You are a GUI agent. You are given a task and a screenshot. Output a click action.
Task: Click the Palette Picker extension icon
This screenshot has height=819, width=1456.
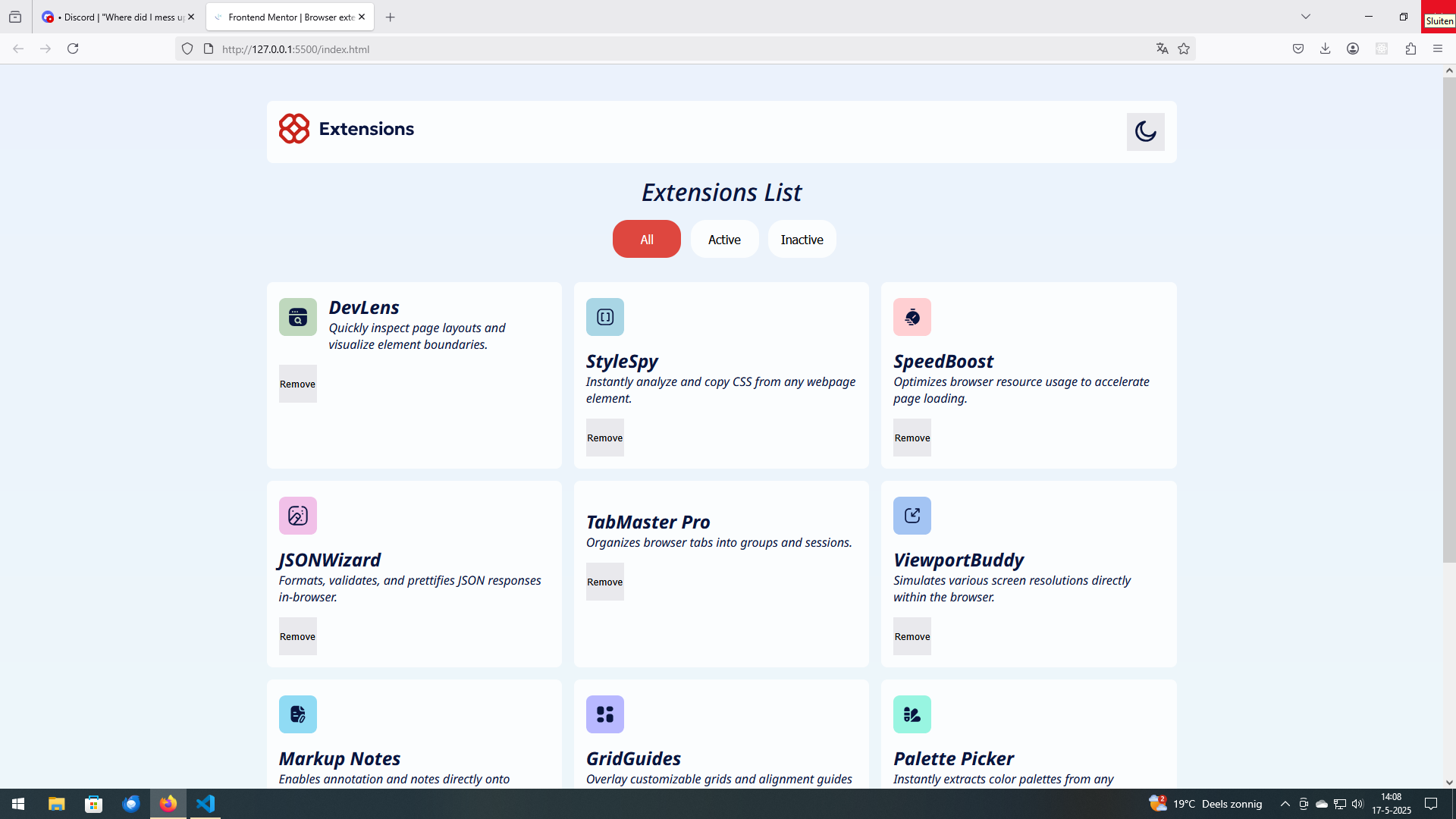click(912, 714)
